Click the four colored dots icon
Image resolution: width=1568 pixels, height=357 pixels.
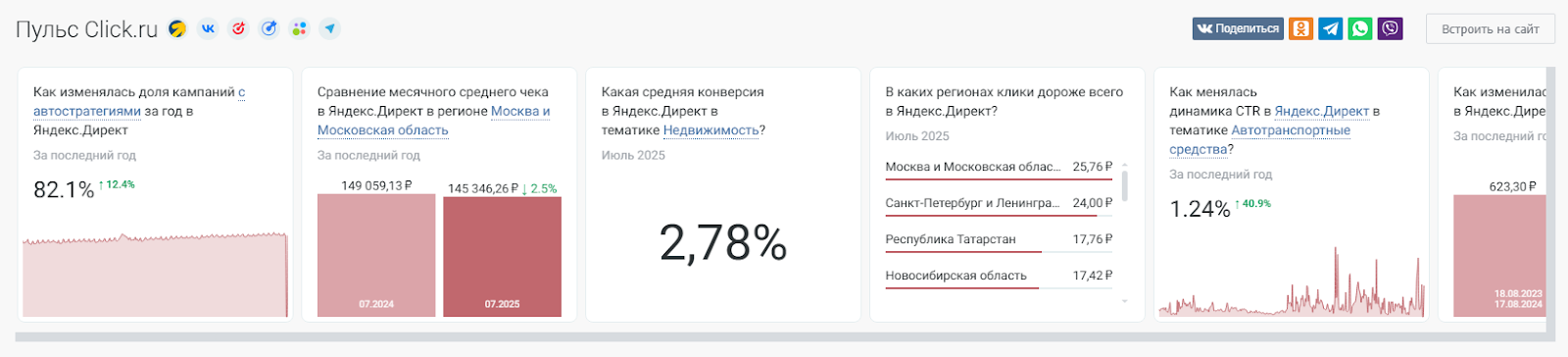pos(299,28)
